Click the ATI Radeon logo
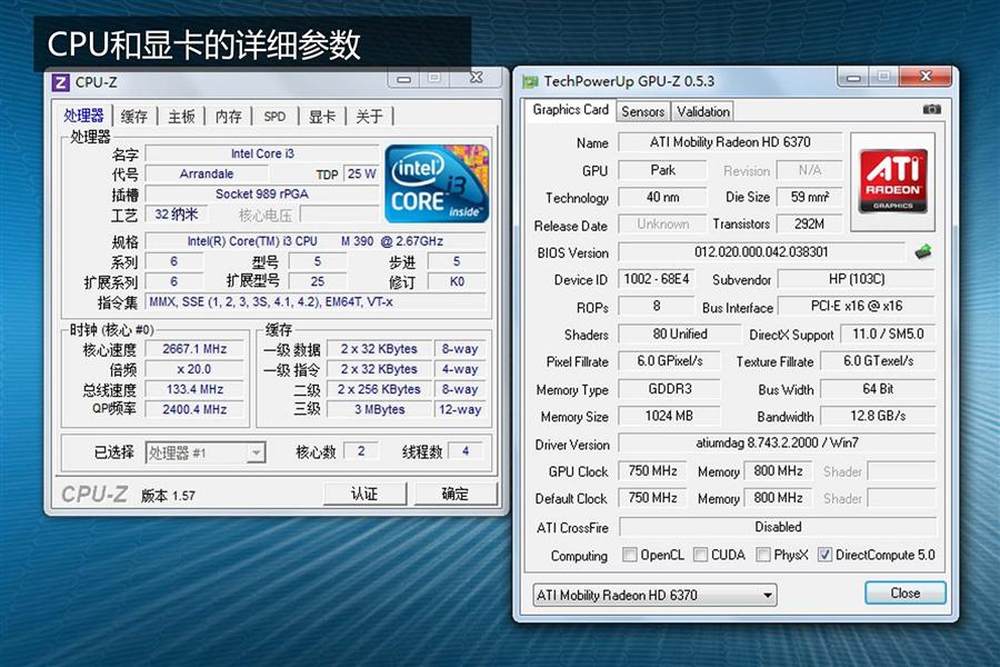This screenshot has height=667, width=1000. pyautogui.click(x=892, y=181)
